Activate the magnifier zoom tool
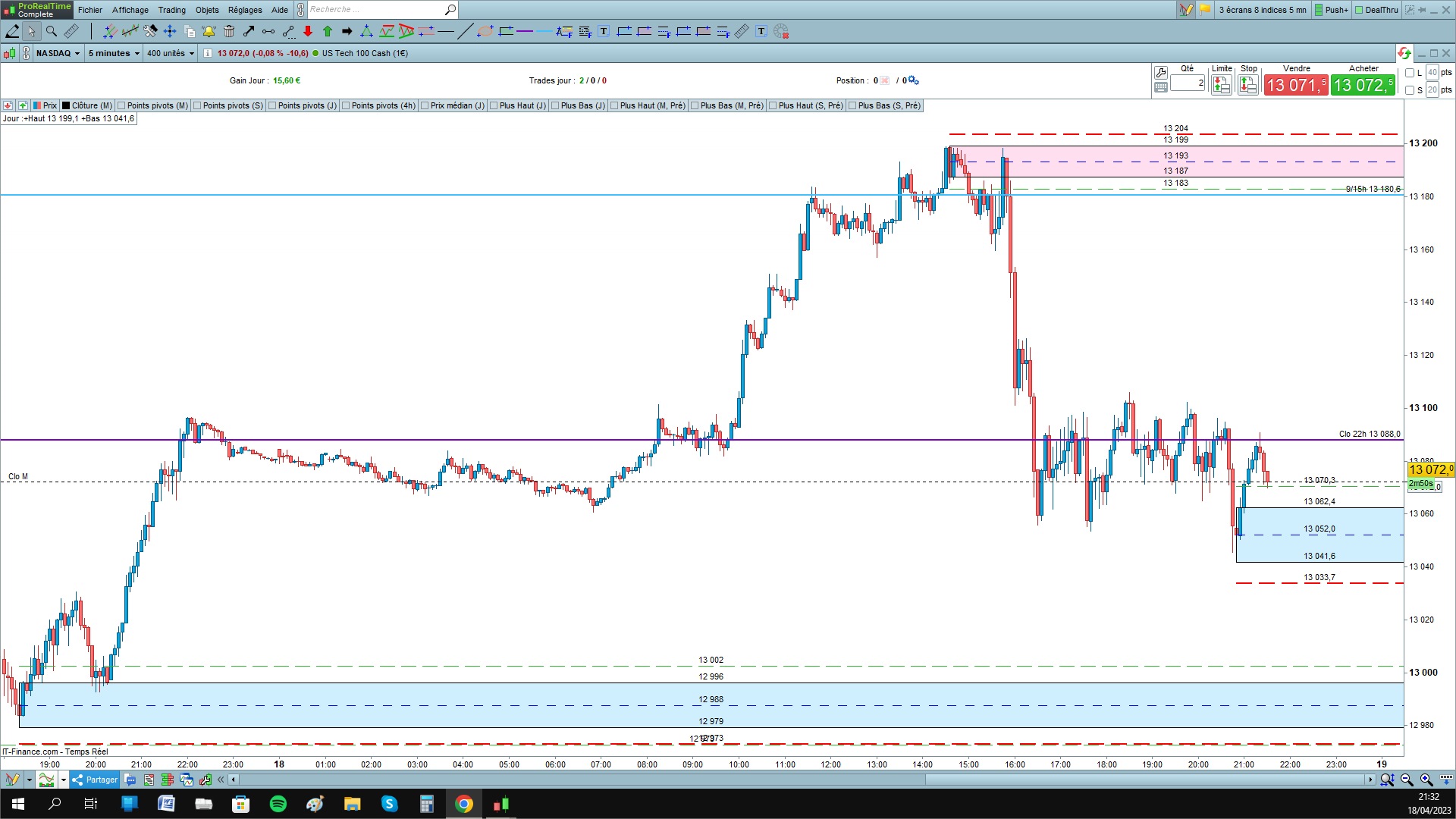The width and height of the screenshot is (1456, 819). pos(52,31)
